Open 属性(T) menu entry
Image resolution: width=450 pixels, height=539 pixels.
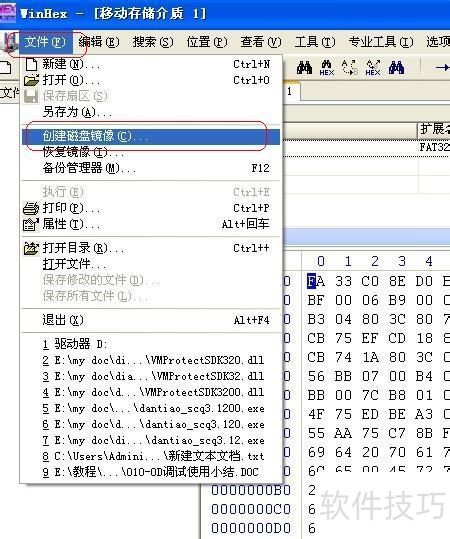click(x=151, y=224)
